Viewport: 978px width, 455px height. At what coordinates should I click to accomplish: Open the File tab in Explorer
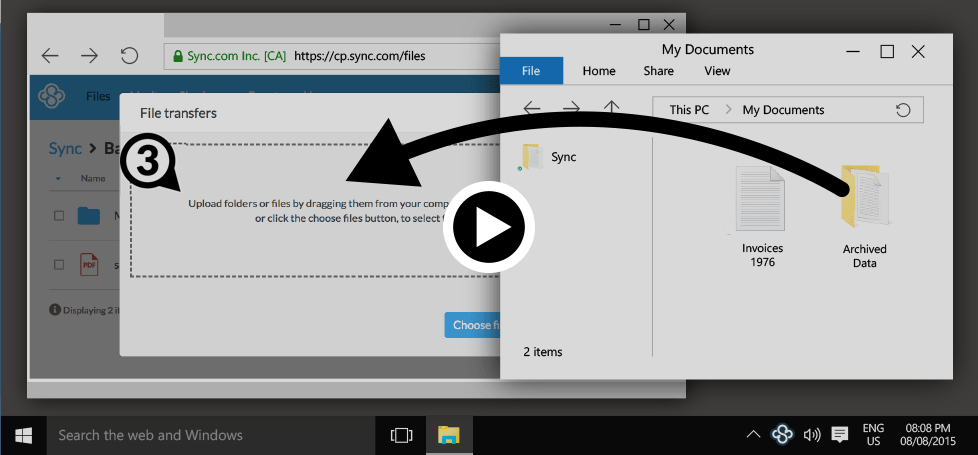530,71
